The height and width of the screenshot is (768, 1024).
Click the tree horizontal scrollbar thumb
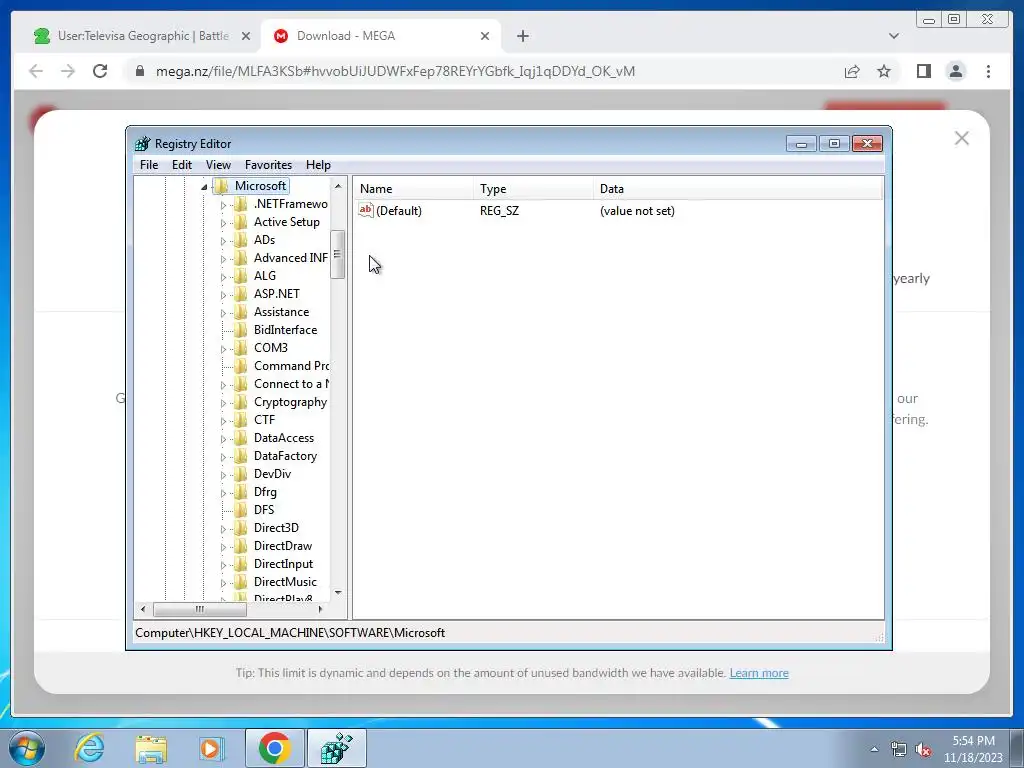coord(200,609)
